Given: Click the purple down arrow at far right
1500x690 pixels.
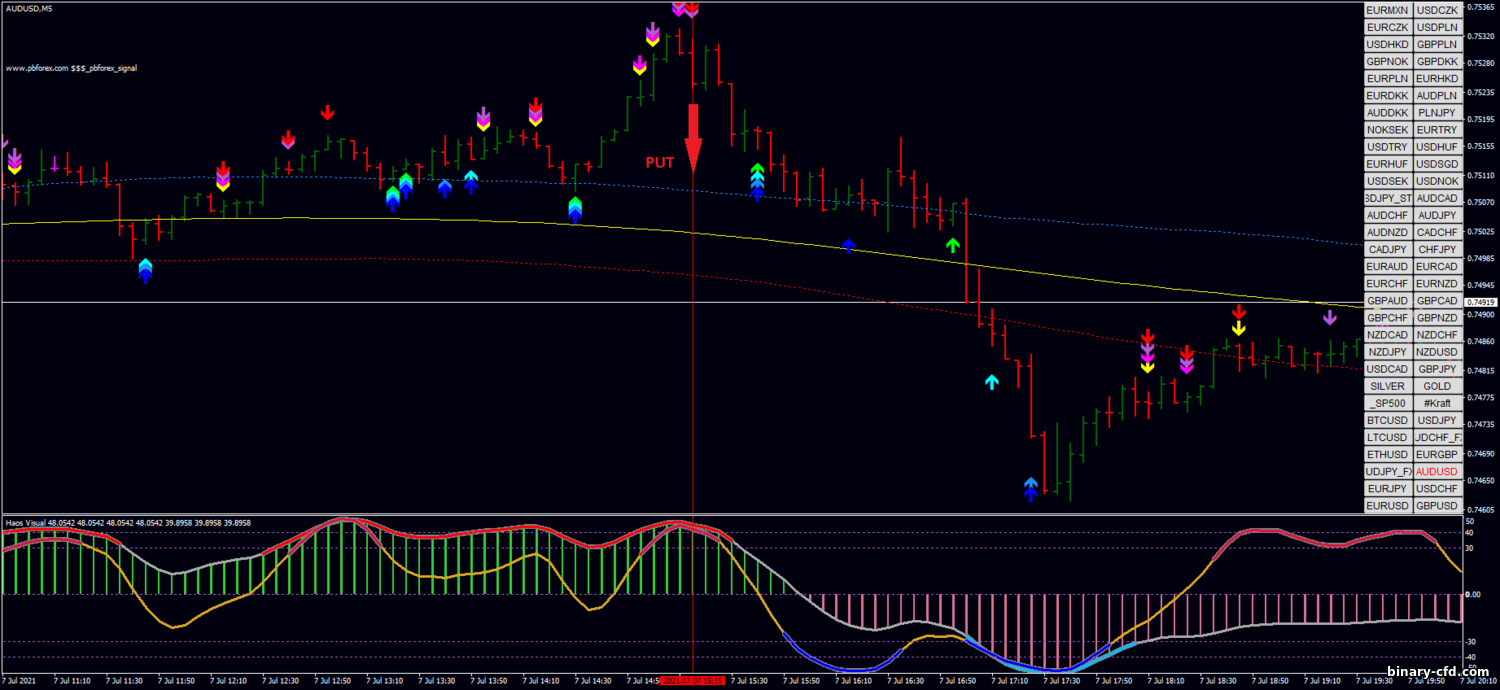Looking at the screenshot, I should coord(1329,318).
